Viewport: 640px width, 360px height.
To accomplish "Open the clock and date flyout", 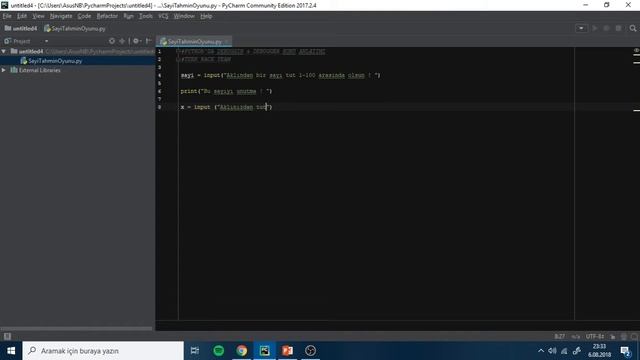I will (x=599, y=351).
